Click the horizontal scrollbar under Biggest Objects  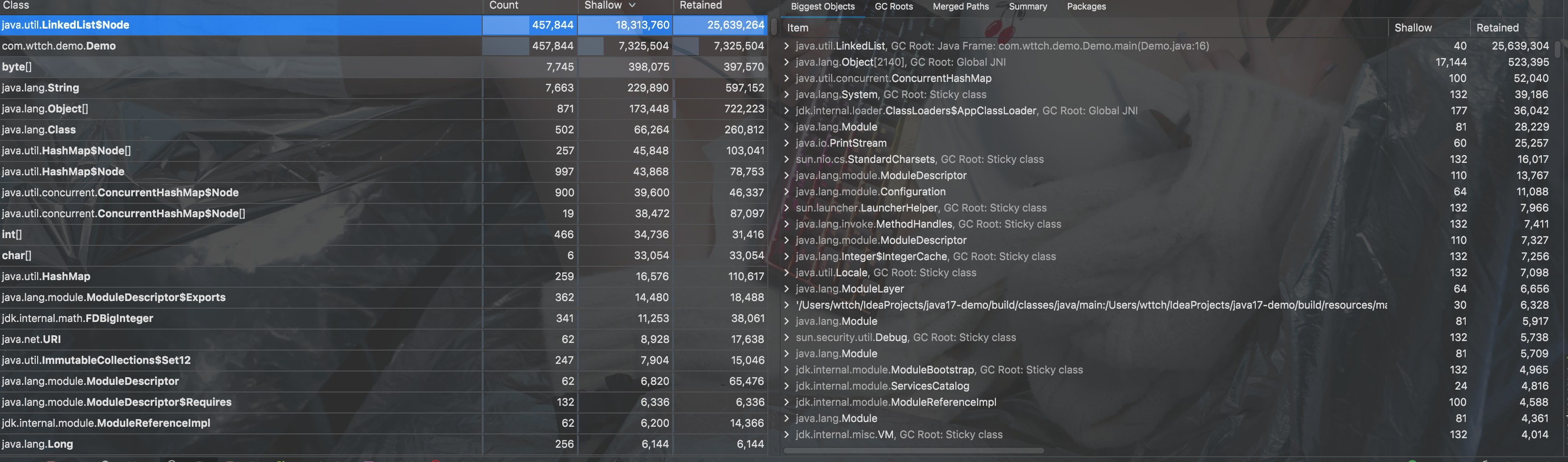coord(913,451)
